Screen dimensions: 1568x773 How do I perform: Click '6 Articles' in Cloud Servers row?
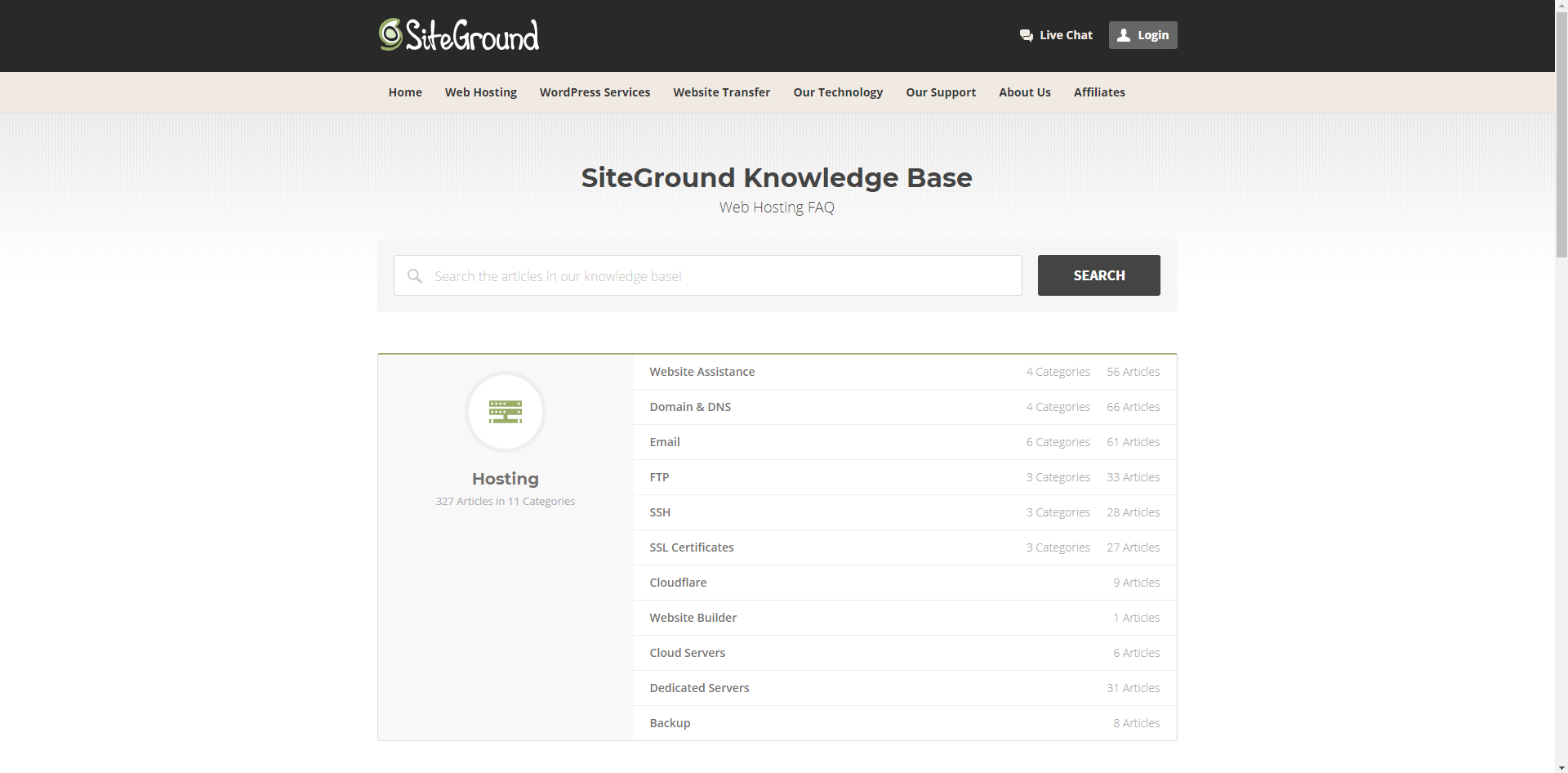(1137, 653)
